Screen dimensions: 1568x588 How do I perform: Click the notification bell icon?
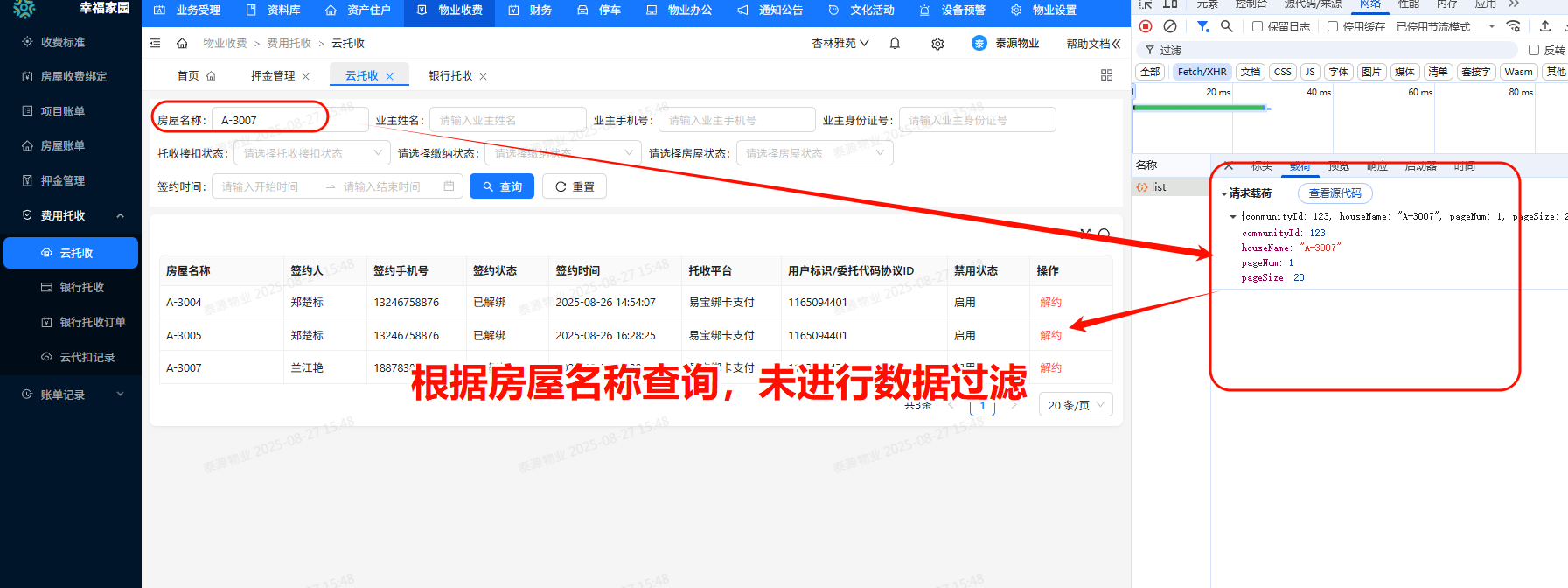click(895, 44)
